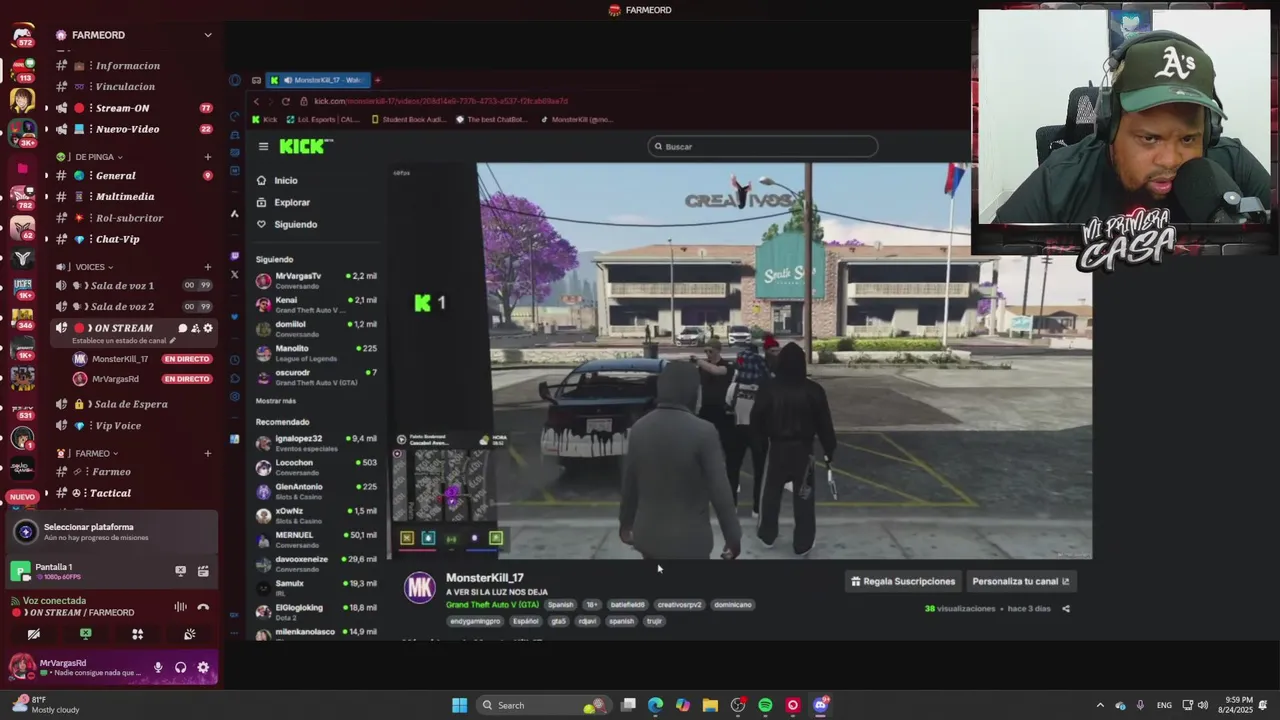Viewport: 1280px width, 720px height.
Task: Open a new browser tab with plus
Action: [377, 80]
